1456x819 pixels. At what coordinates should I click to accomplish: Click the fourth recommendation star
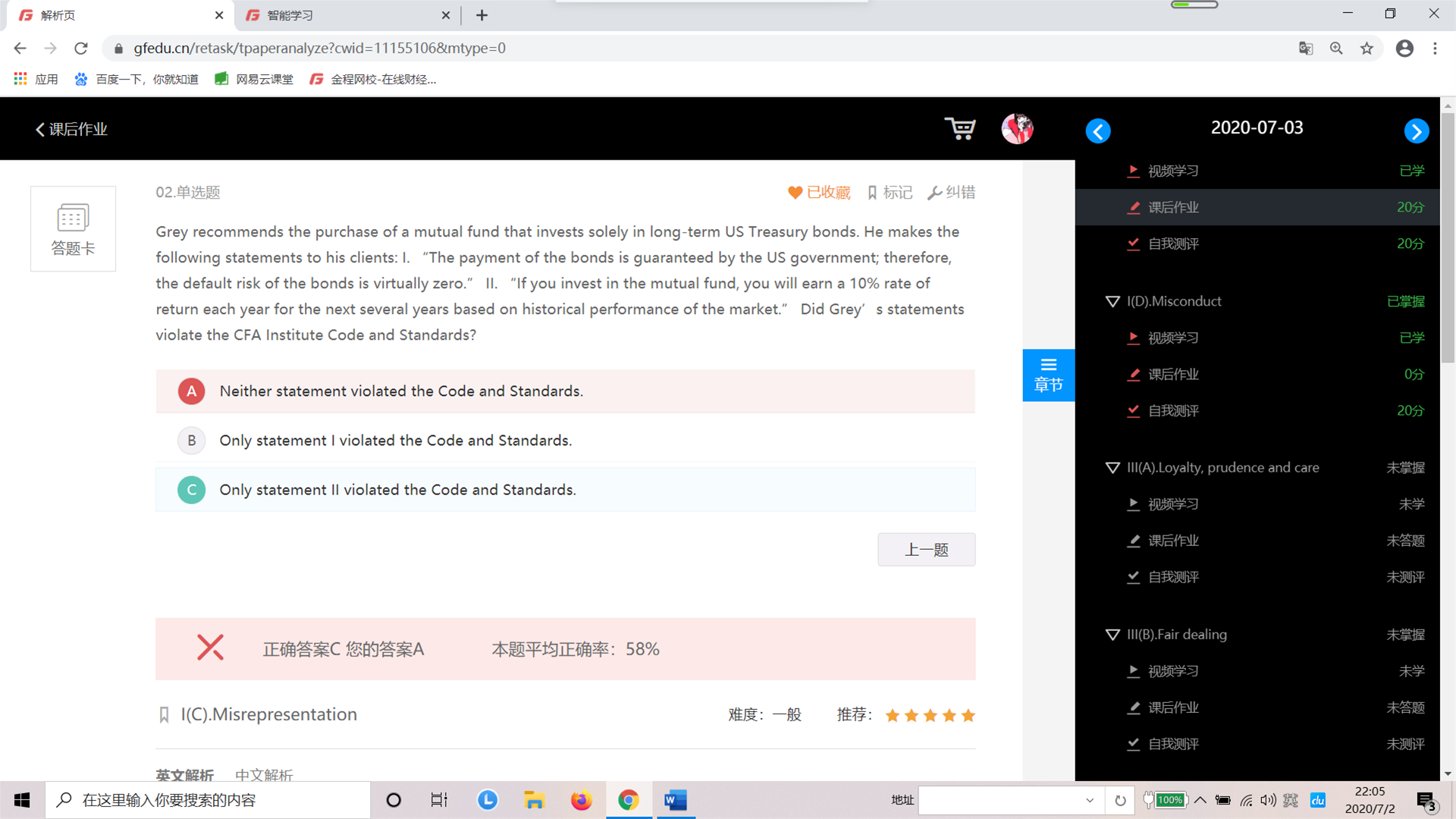click(x=949, y=715)
